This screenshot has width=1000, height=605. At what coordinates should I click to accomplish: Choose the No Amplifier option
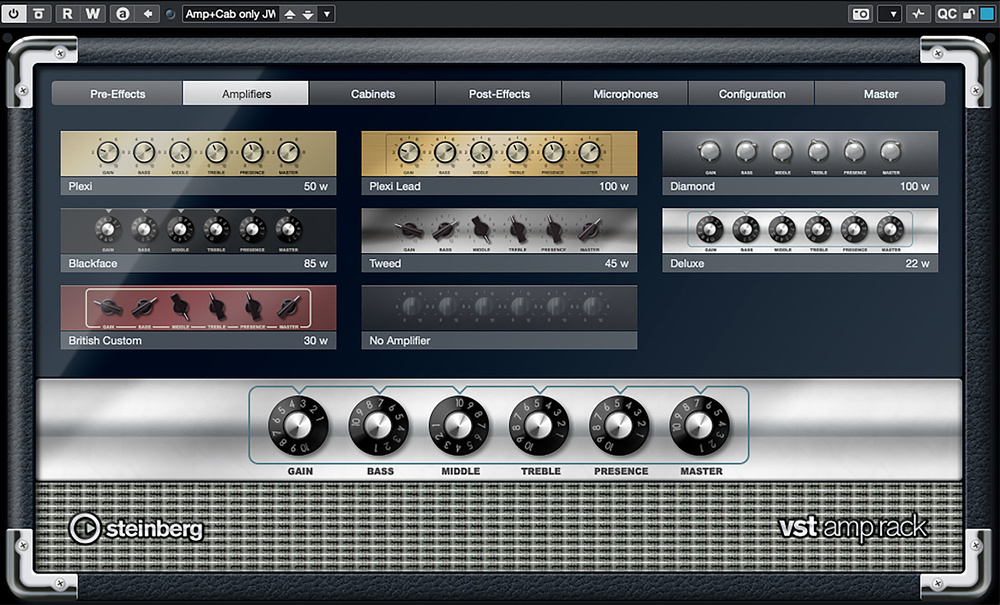499,317
